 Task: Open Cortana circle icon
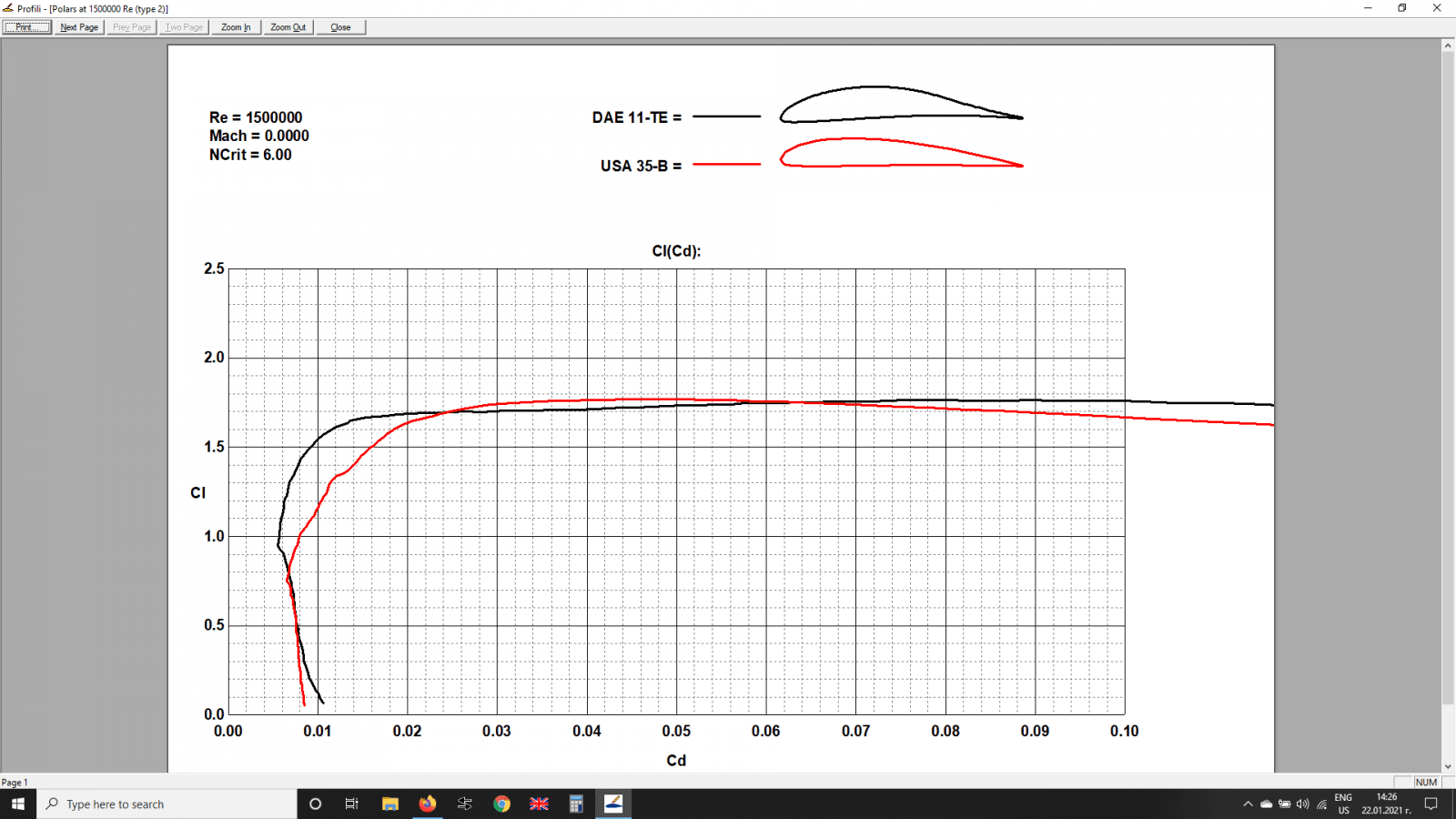point(315,804)
